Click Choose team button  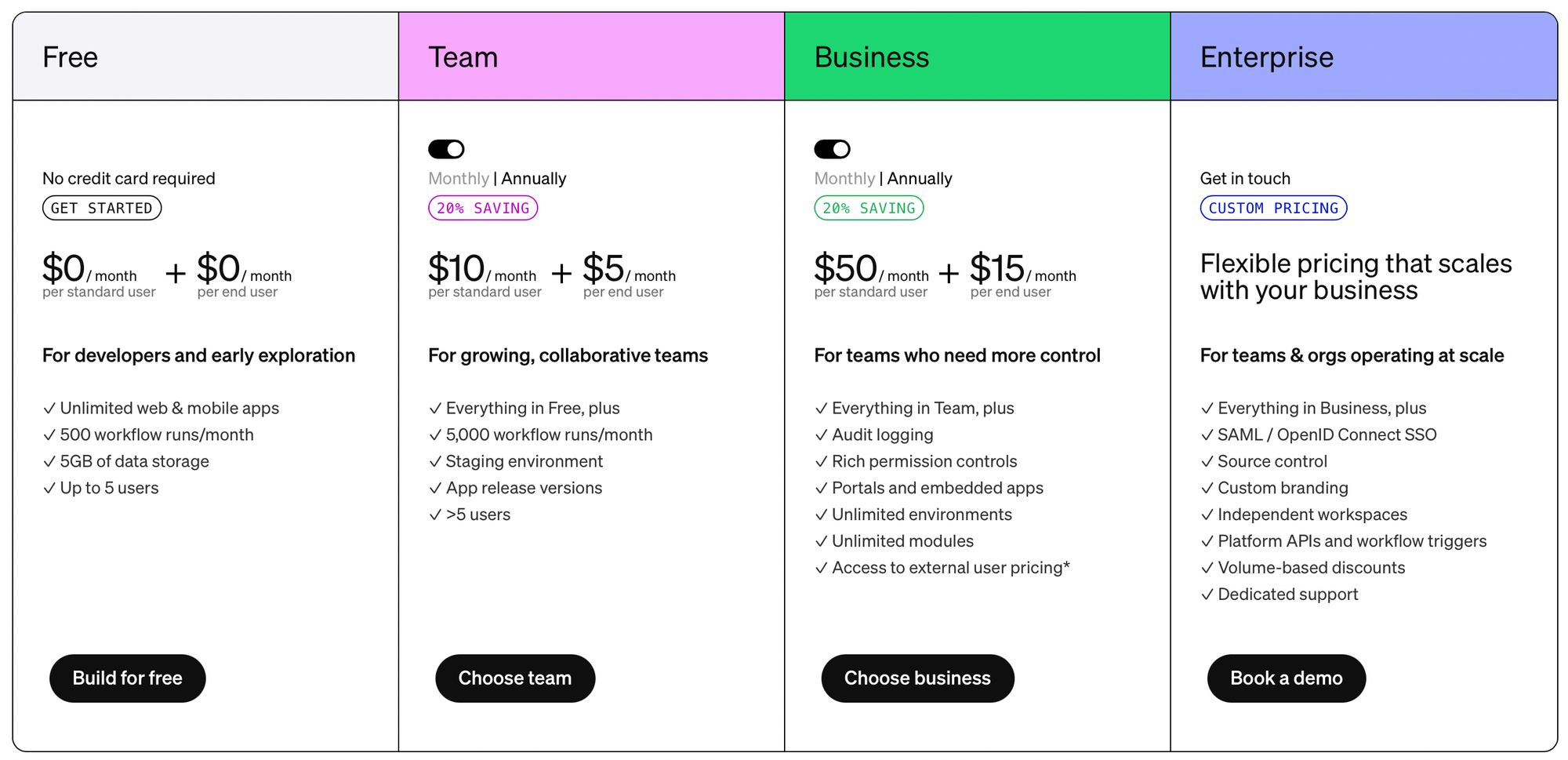[515, 678]
